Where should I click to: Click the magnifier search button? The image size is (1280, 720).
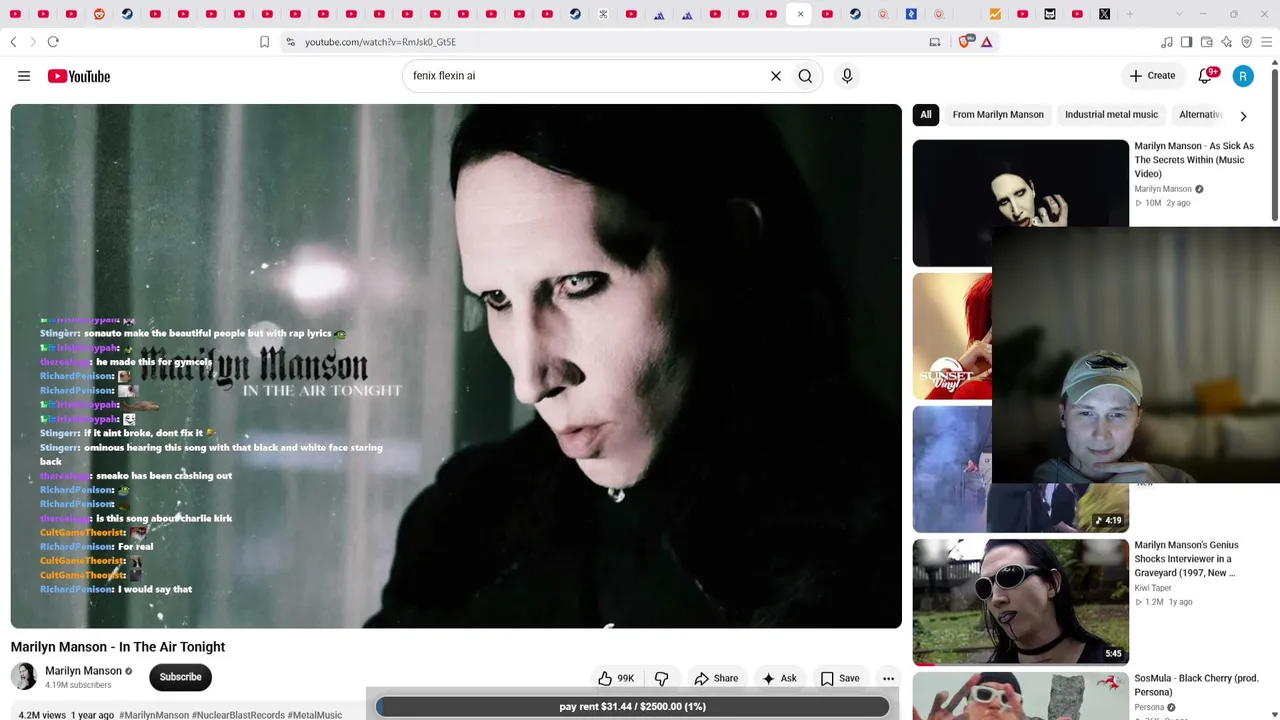pos(805,76)
